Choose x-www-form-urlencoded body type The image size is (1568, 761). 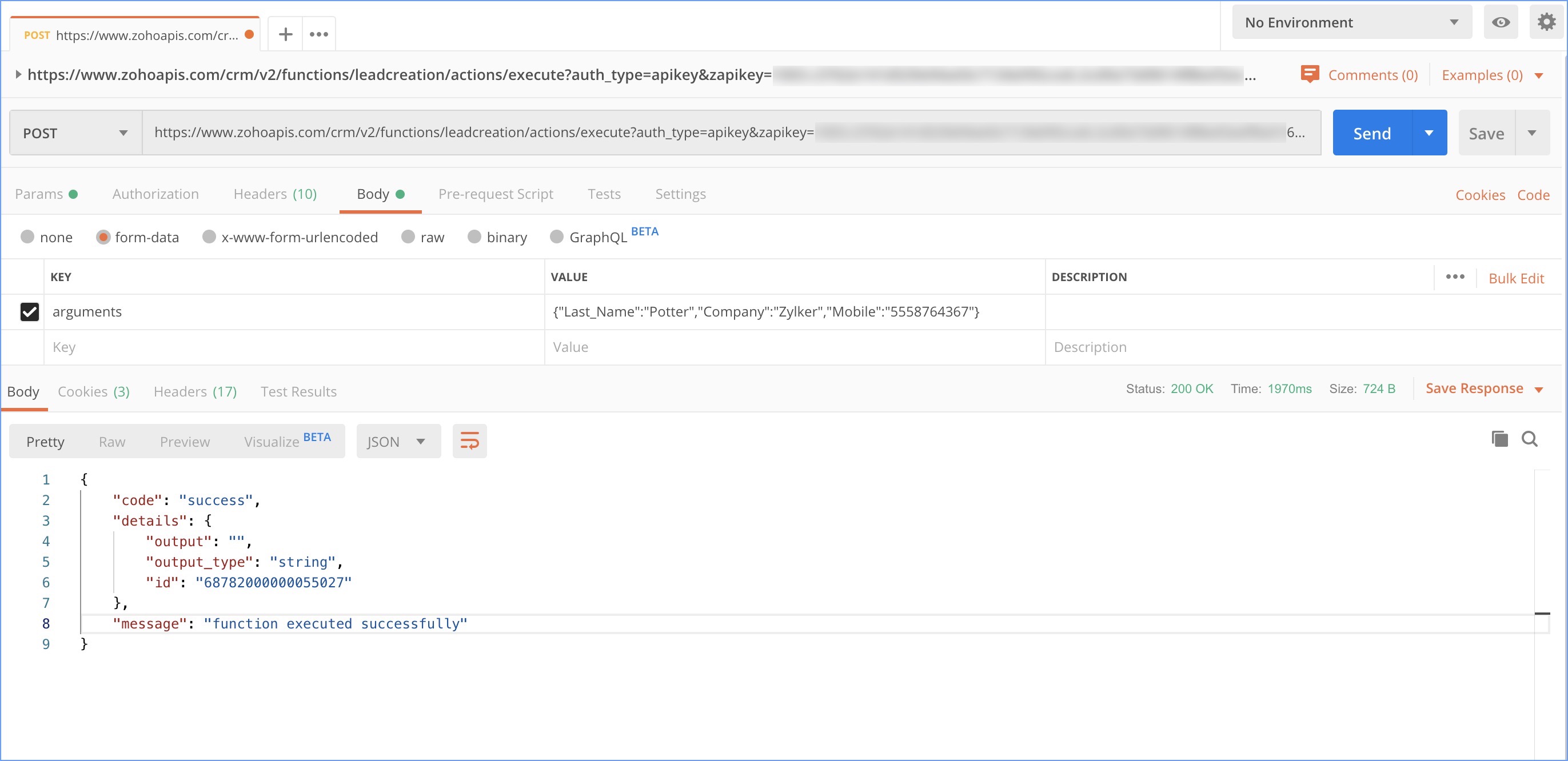209,237
